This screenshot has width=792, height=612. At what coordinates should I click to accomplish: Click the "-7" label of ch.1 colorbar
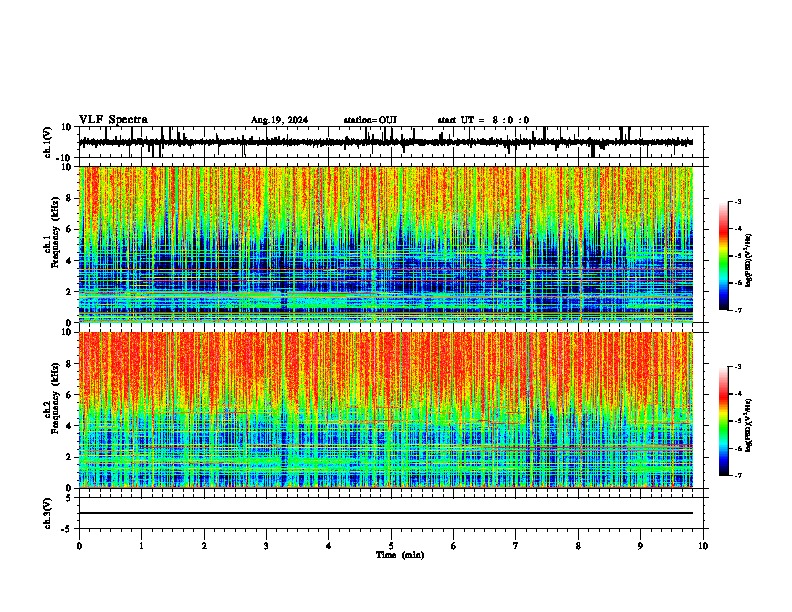click(x=737, y=310)
